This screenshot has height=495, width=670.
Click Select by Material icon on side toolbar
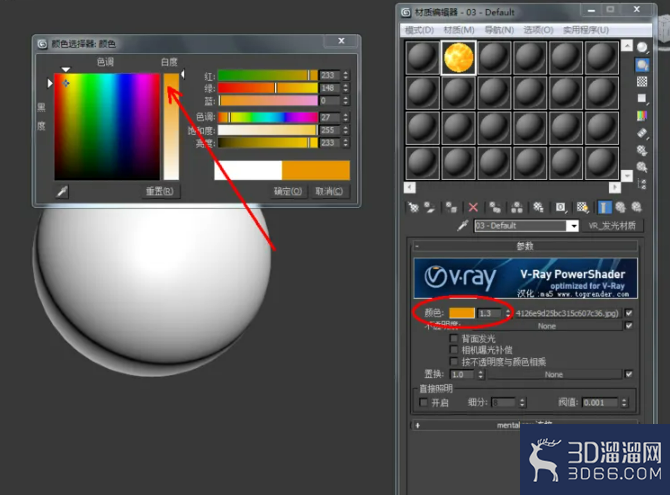point(642,167)
